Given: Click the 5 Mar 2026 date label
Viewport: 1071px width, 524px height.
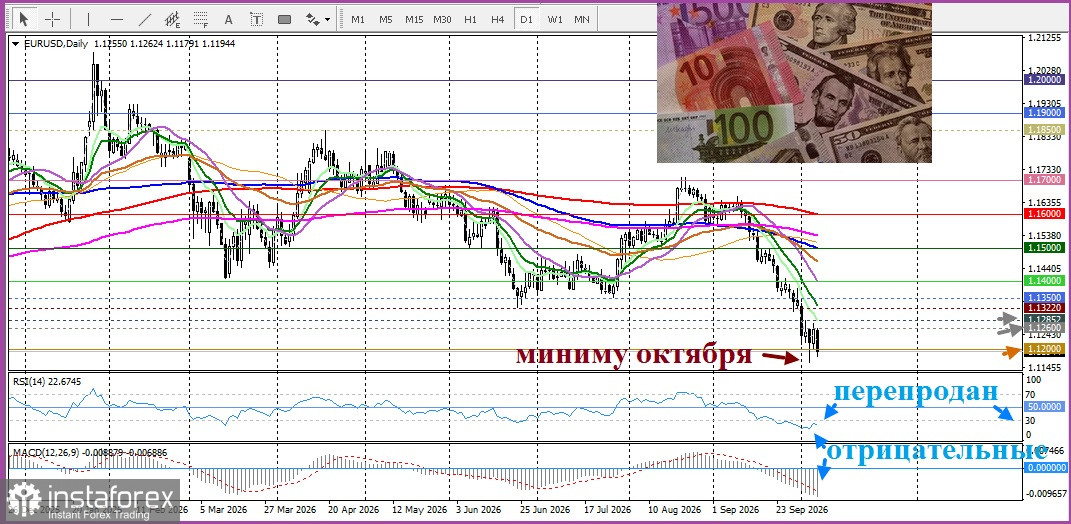Looking at the screenshot, I should 223,510.
